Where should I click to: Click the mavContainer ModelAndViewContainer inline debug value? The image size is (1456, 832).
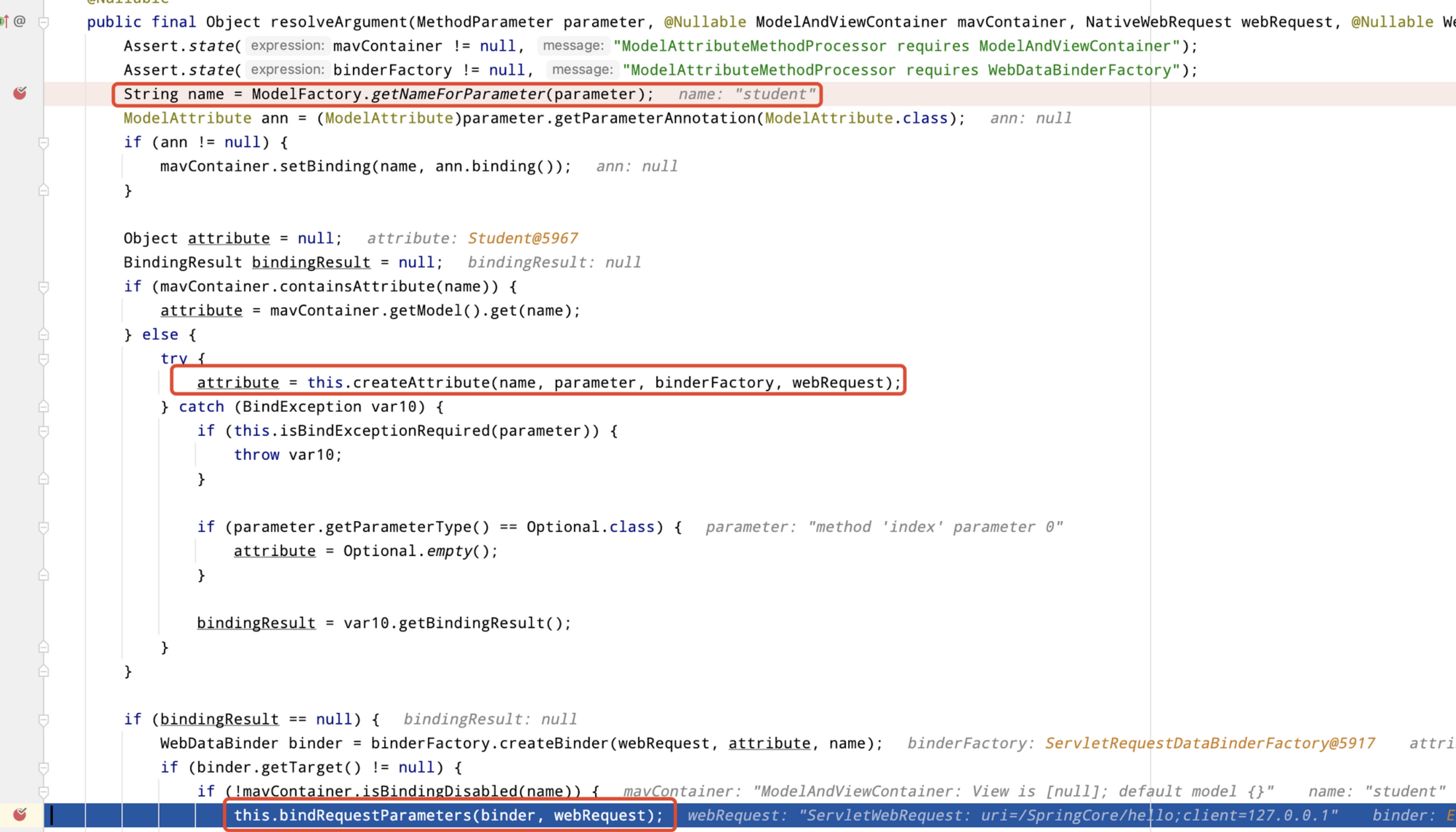(x=948, y=791)
